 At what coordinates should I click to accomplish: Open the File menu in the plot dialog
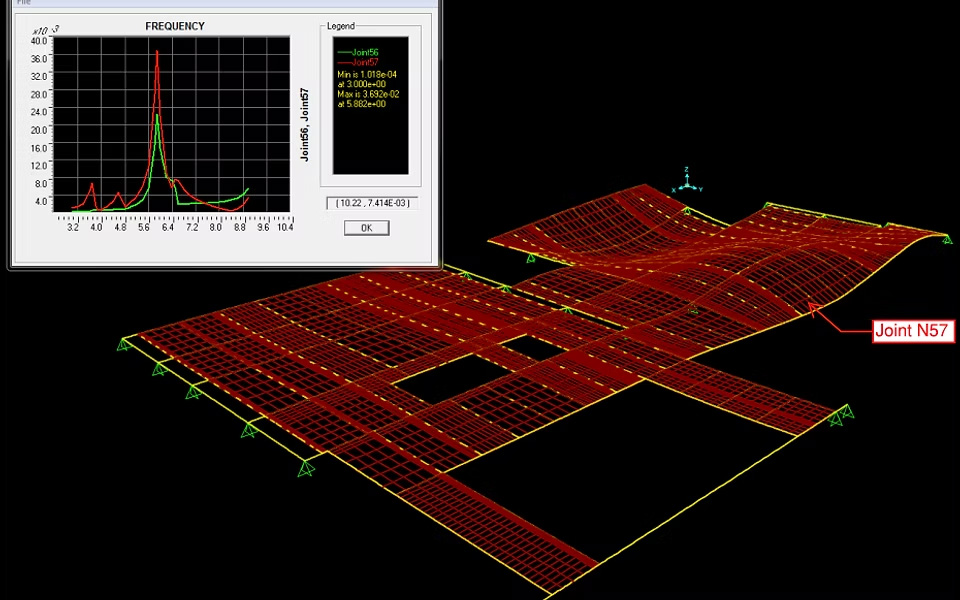[24, 3]
